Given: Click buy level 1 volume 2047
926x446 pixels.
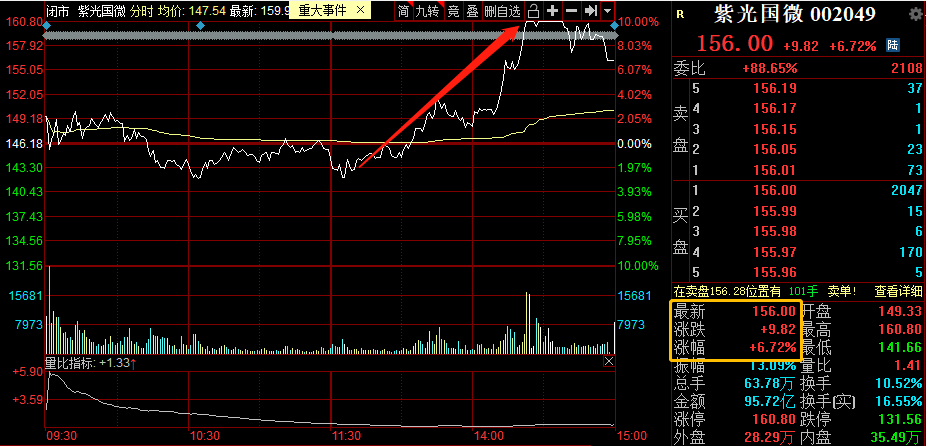Looking at the screenshot, I should coord(906,191).
